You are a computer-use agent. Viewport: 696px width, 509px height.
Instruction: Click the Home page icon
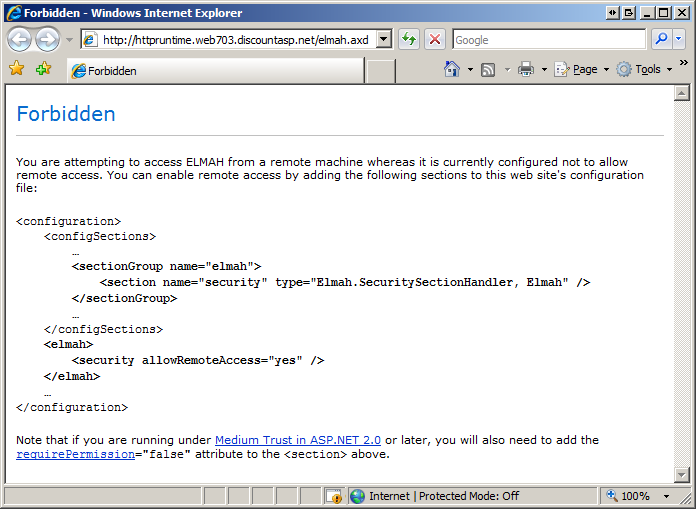click(x=452, y=69)
